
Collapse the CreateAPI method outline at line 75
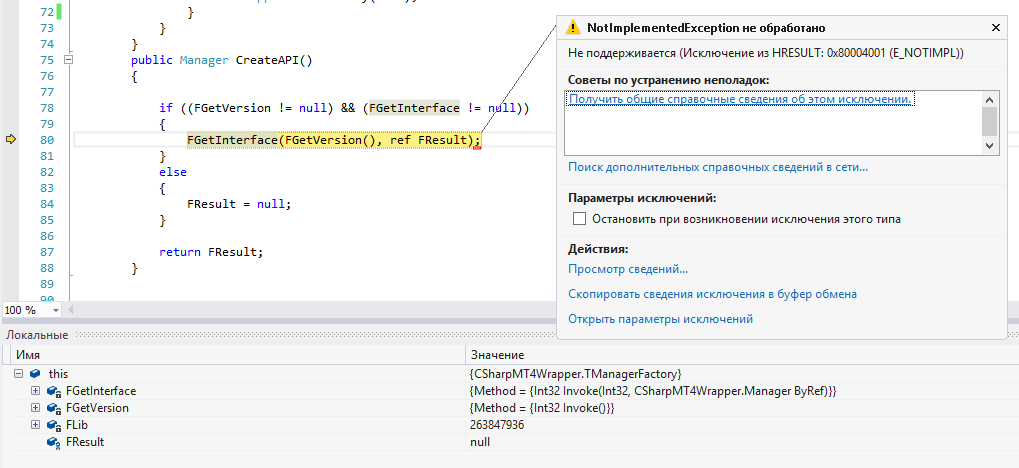68,60
